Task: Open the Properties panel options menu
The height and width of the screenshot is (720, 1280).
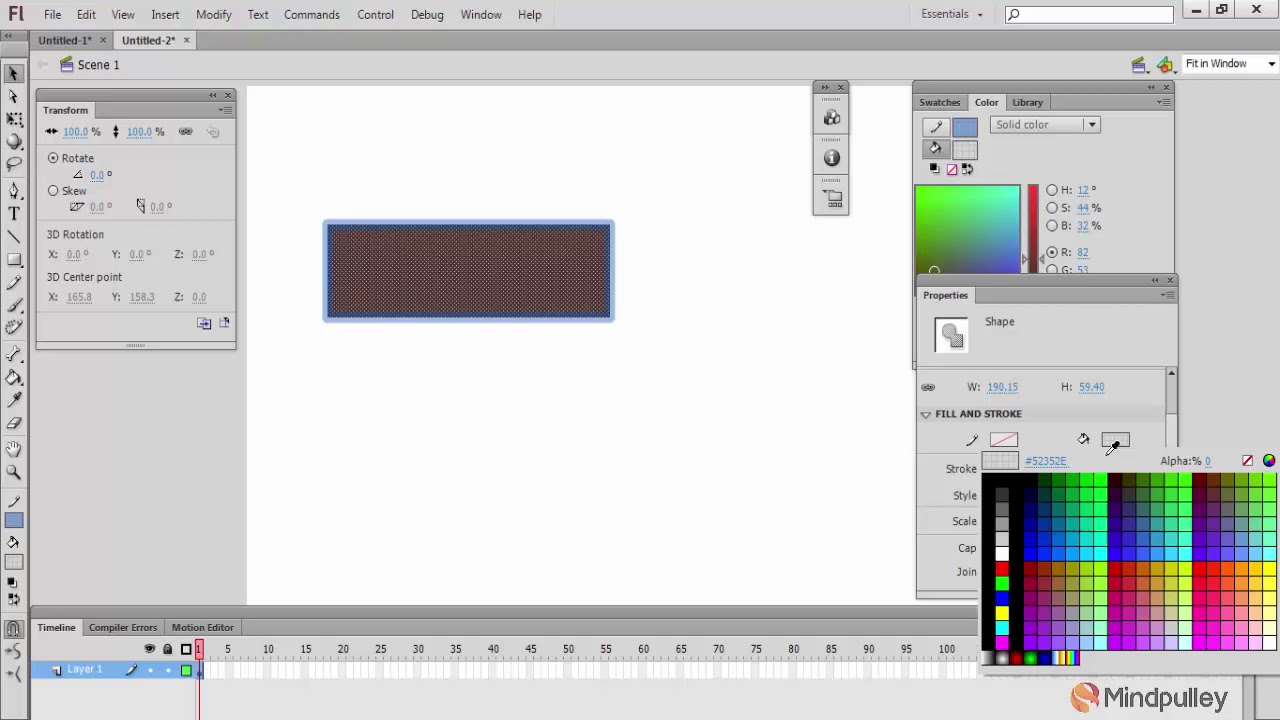Action: click(x=1166, y=295)
